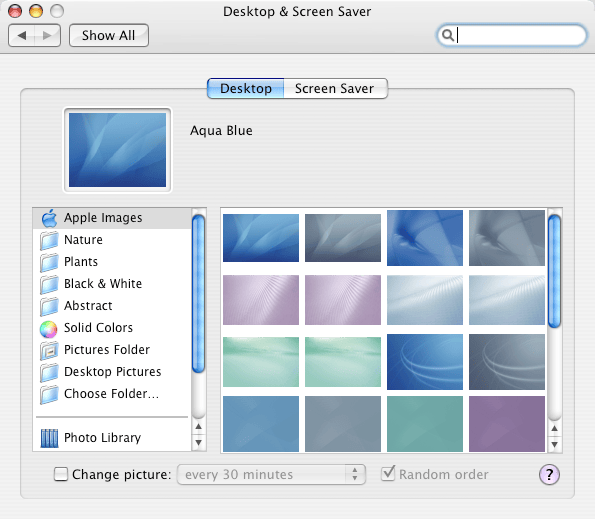The image size is (595, 519).
Task: Choose the Aqua Blue wallpaper thumbnail in first row
Action: [x=261, y=238]
